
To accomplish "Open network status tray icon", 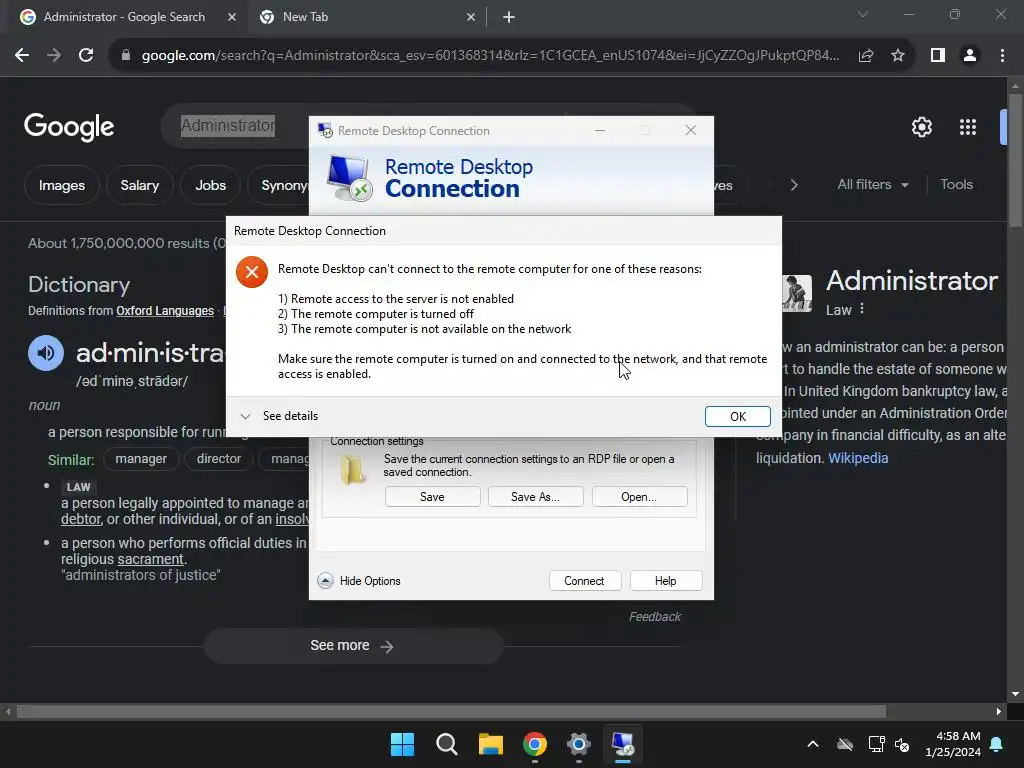I will (x=876, y=744).
